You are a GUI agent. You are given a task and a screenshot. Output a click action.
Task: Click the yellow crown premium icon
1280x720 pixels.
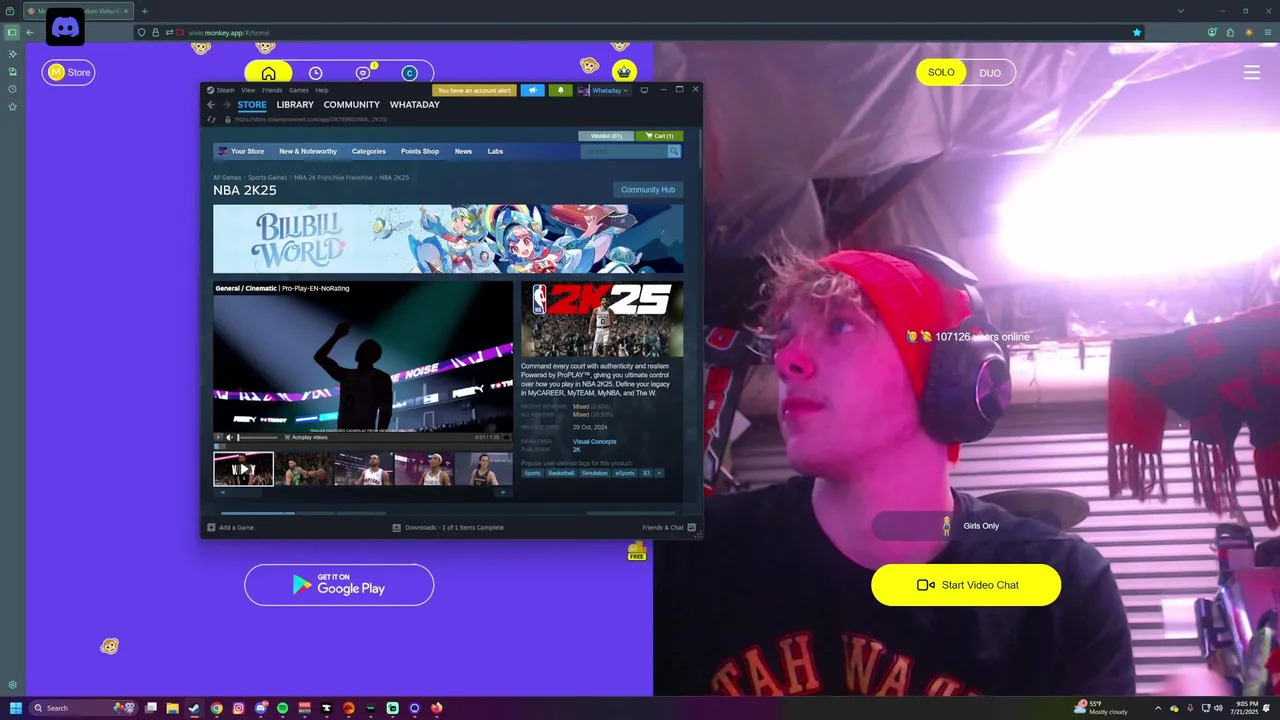coord(624,72)
